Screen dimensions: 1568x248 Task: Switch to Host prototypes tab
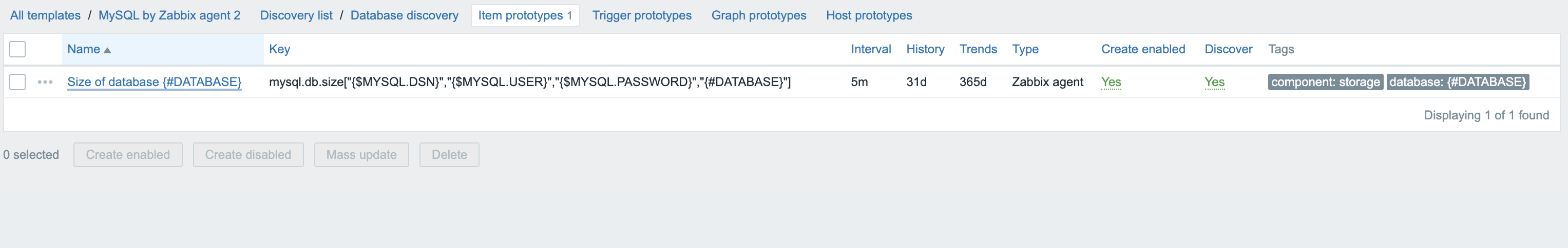869,15
